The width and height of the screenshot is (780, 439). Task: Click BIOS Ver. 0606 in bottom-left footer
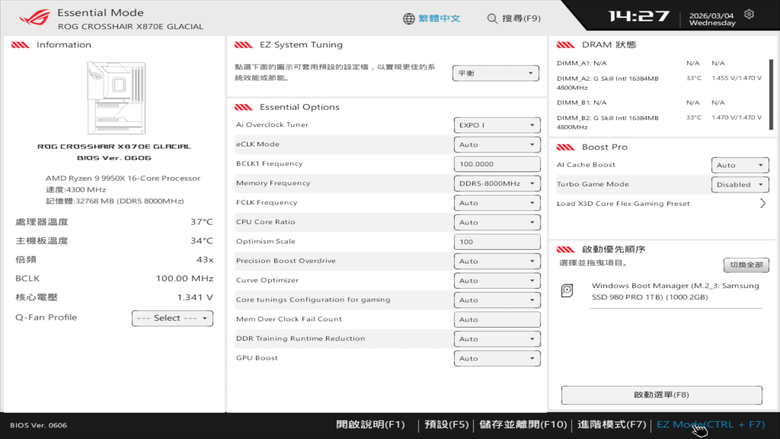38,425
